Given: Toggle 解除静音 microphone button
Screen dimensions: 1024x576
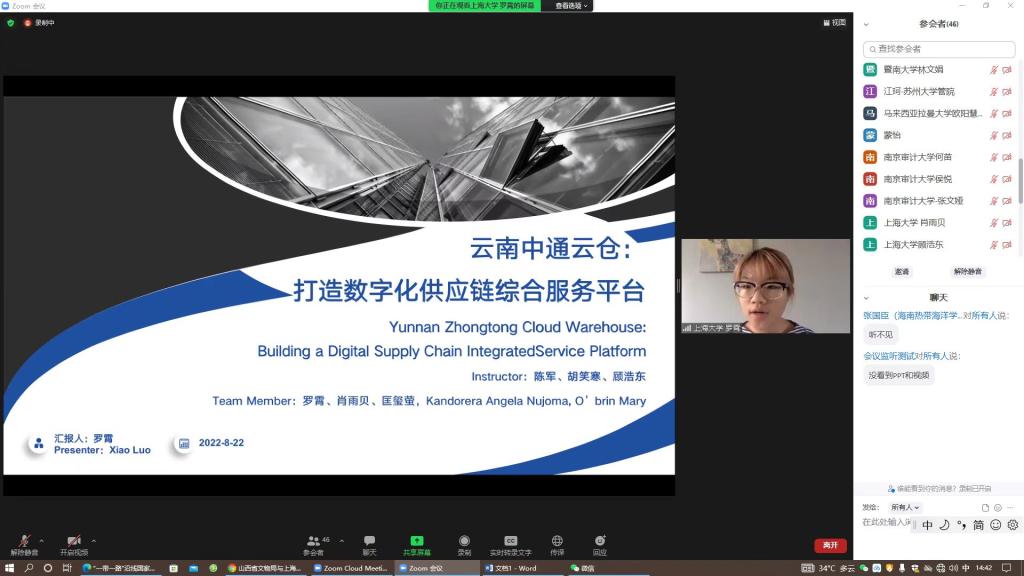Looking at the screenshot, I should [x=24, y=541].
